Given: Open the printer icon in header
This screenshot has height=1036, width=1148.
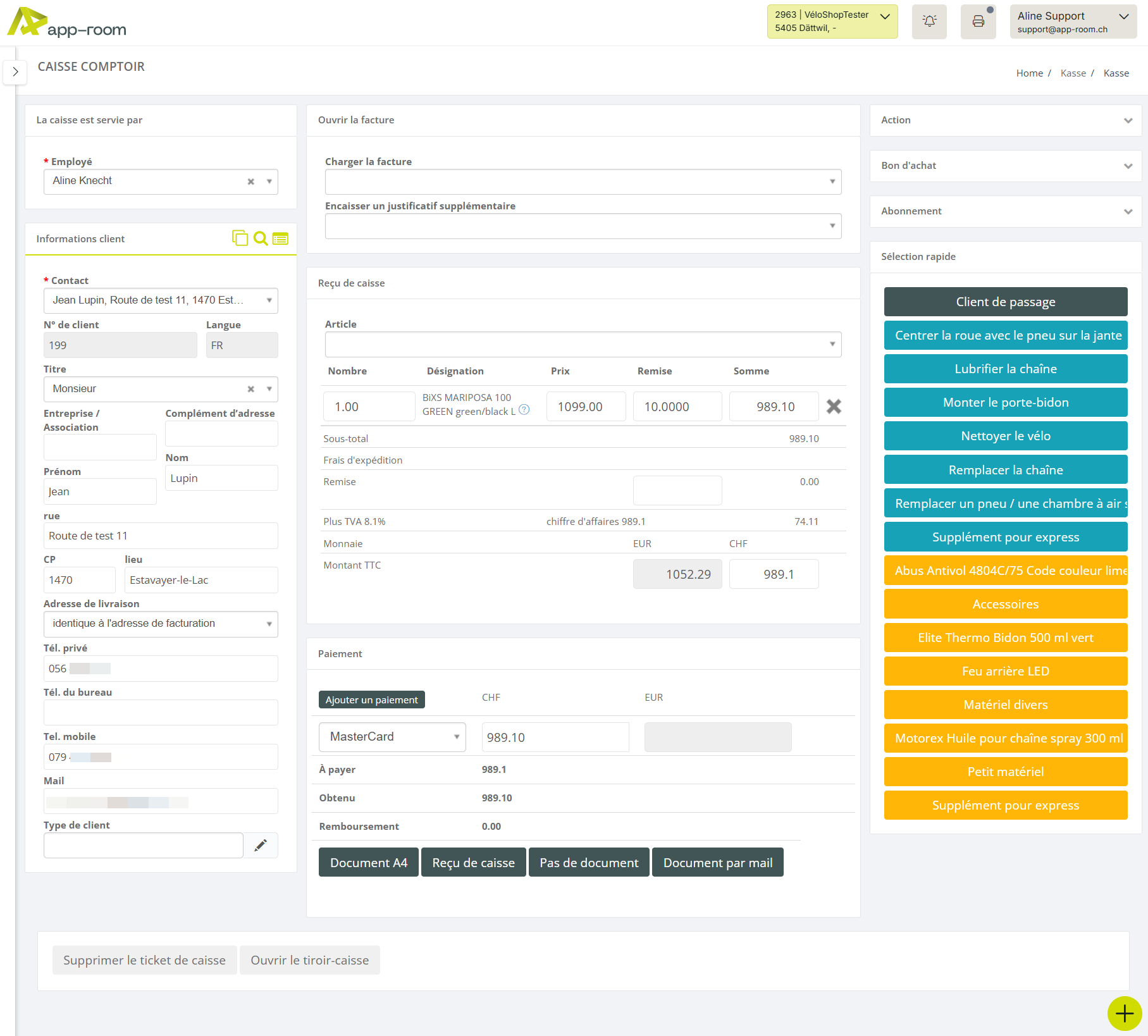Looking at the screenshot, I should click(978, 22).
